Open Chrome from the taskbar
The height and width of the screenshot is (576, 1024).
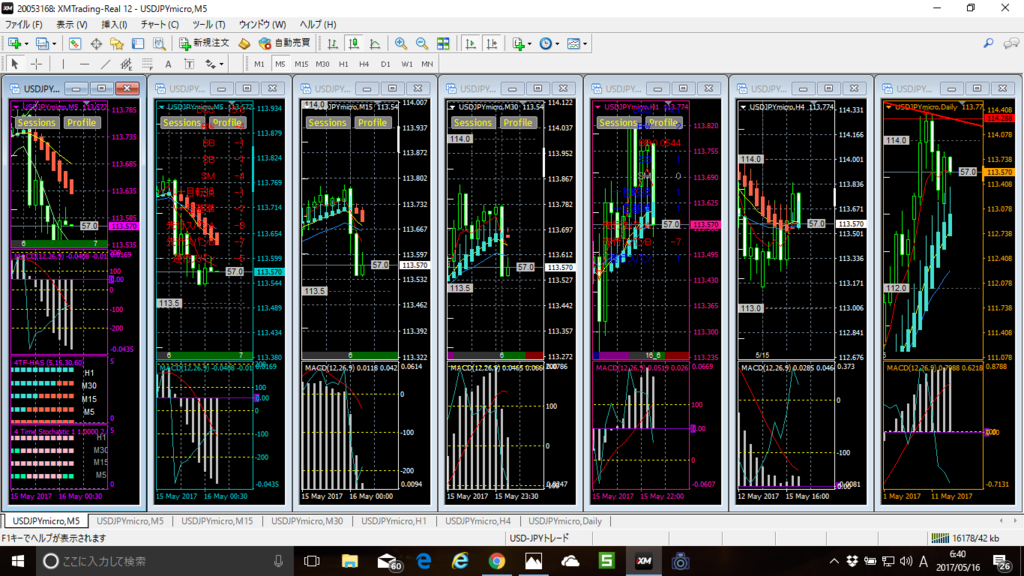(497, 561)
